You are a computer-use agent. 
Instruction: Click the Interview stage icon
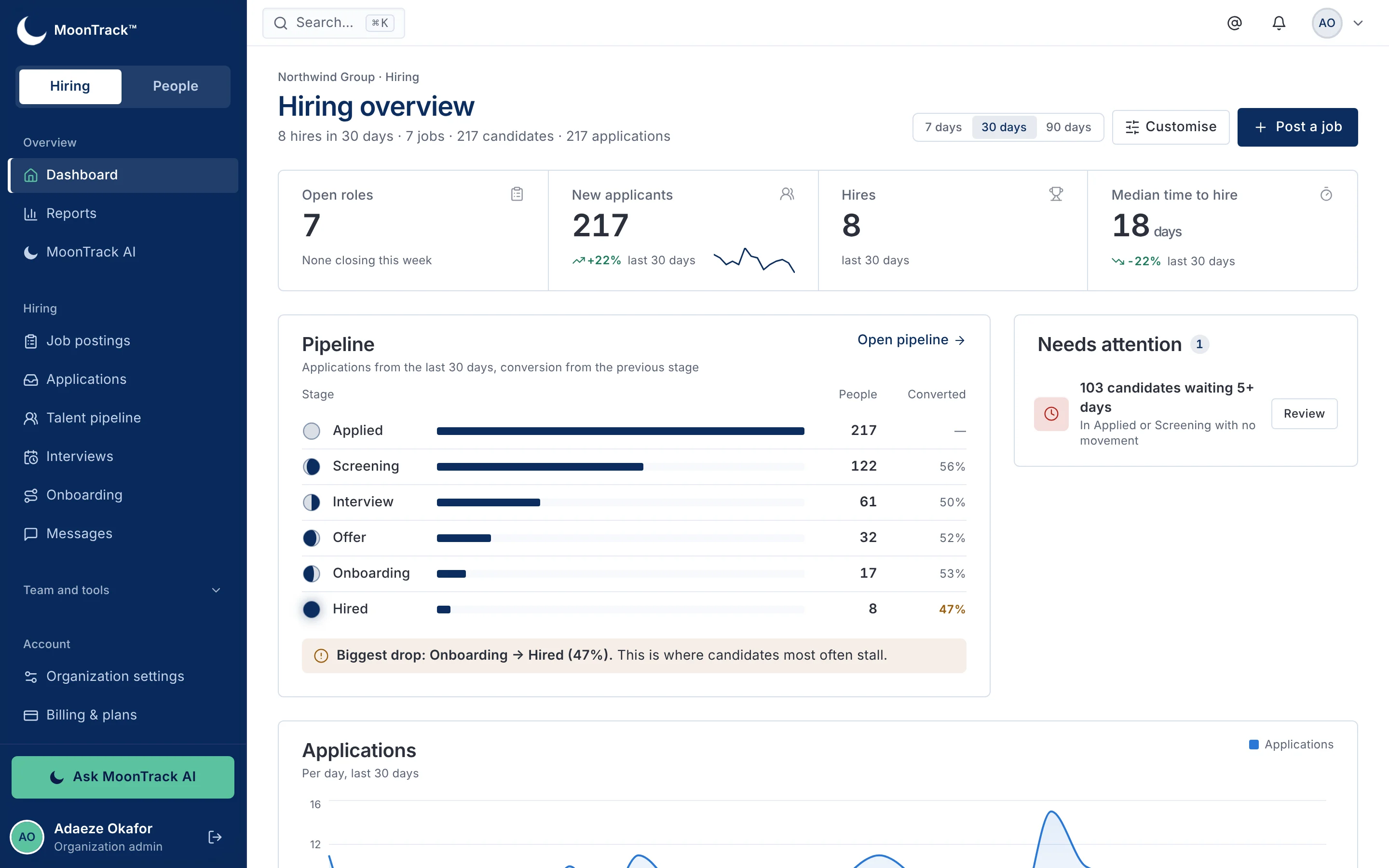click(x=311, y=502)
